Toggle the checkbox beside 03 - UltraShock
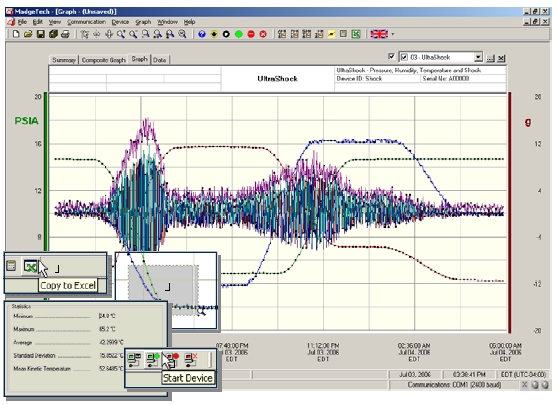Screen dimensions: 557x405 coord(404,57)
